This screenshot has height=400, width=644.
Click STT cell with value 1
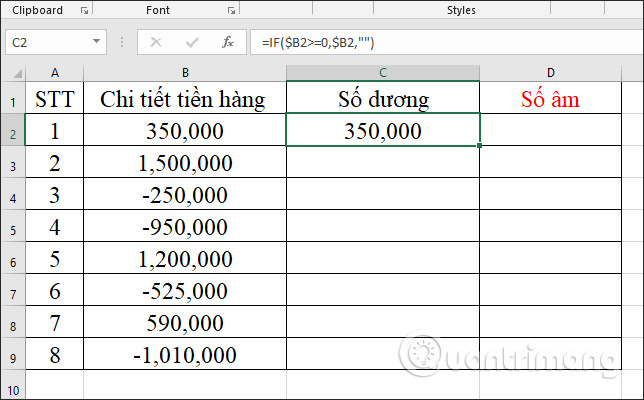[55, 130]
